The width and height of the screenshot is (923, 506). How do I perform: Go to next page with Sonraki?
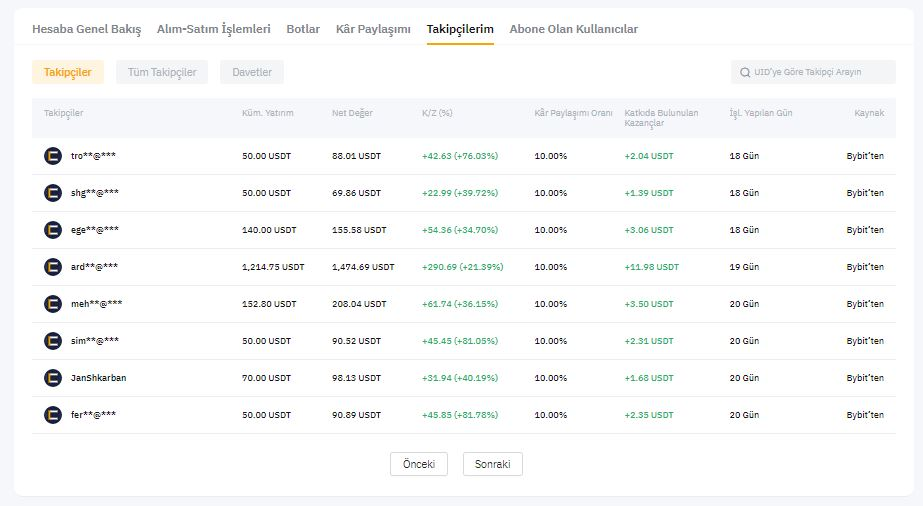click(x=493, y=464)
